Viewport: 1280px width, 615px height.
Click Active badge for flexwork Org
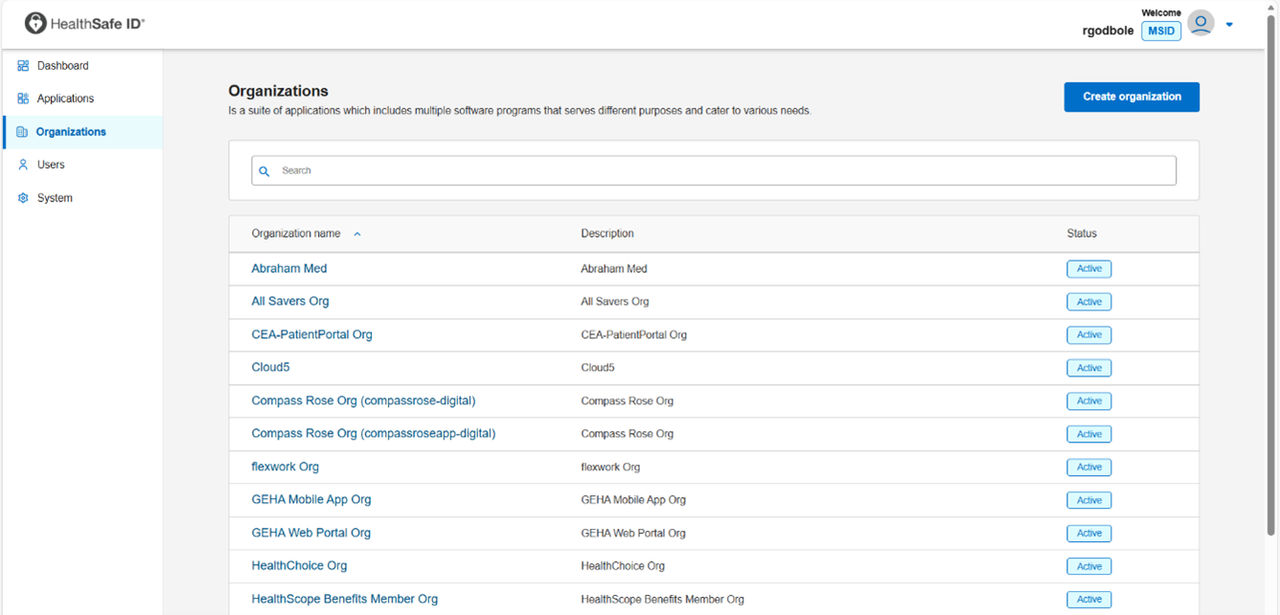[x=1089, y=467]
